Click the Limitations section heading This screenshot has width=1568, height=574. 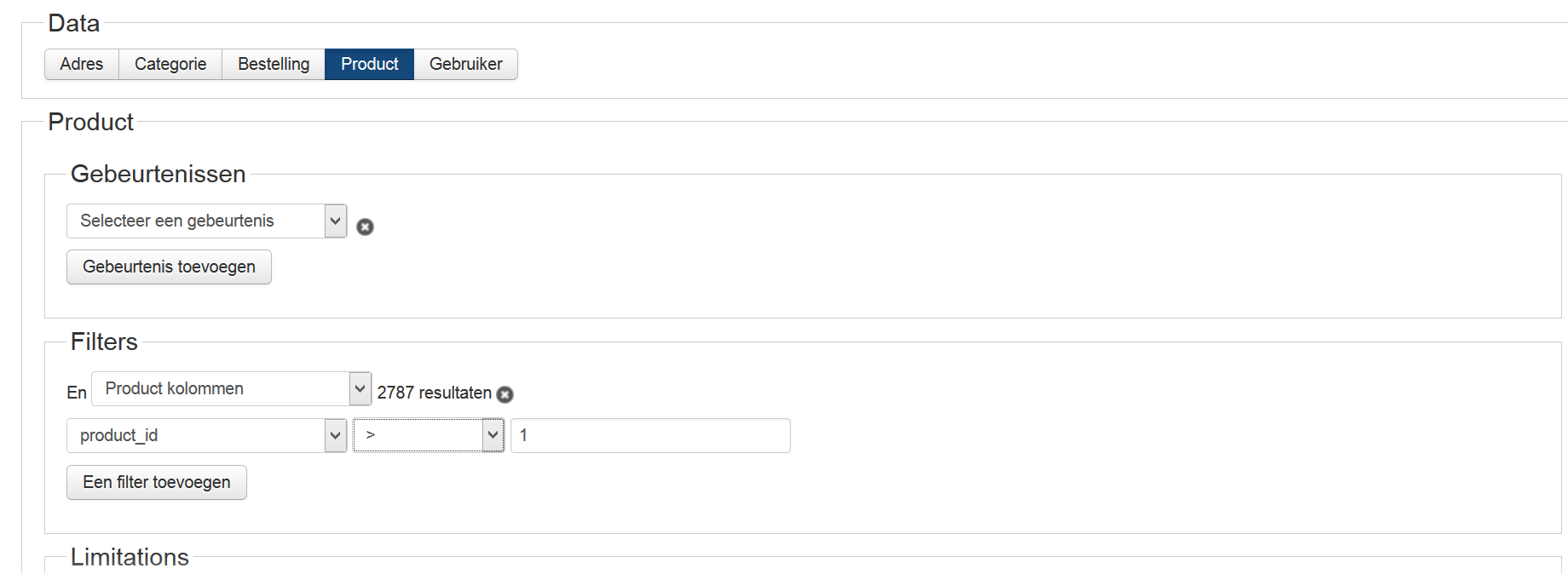click(x=130, y=557)
